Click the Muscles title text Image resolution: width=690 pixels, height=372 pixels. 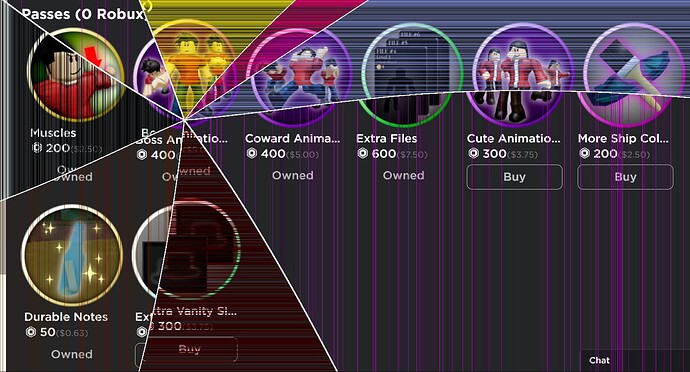tap(53, 133)
